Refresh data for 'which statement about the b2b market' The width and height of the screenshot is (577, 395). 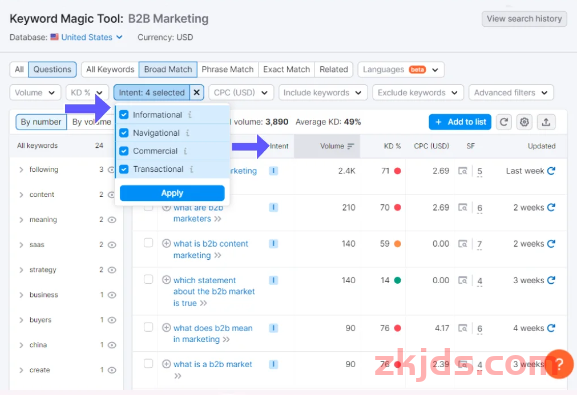coord(551,280)
